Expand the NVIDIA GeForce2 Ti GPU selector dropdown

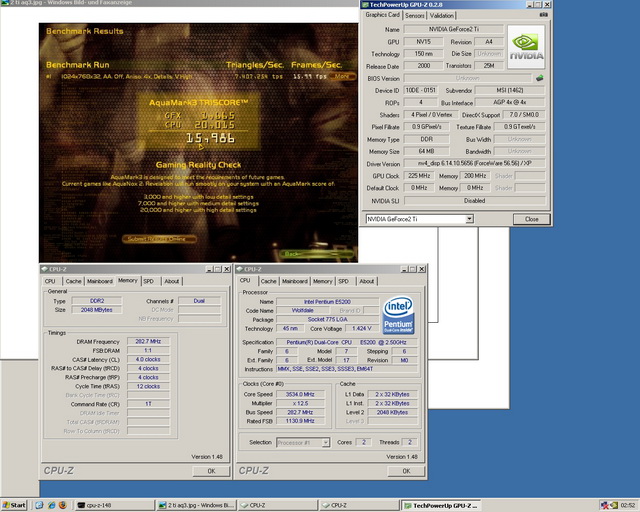(469, 219)
